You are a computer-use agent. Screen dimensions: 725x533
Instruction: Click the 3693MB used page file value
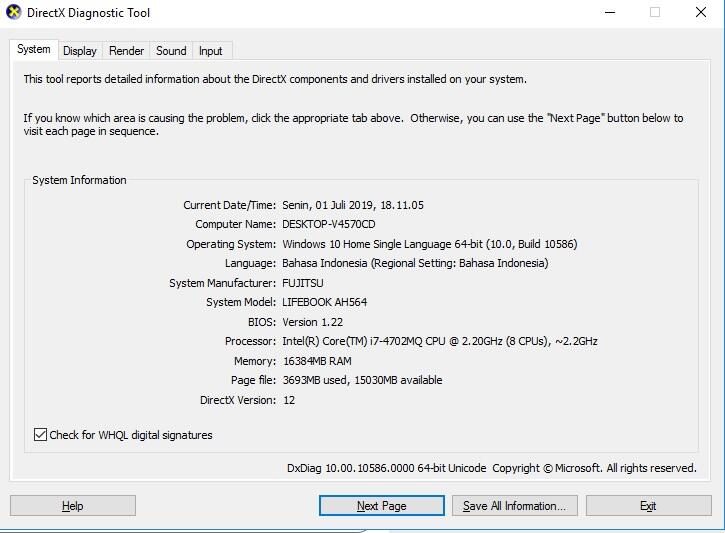point(362,380)
